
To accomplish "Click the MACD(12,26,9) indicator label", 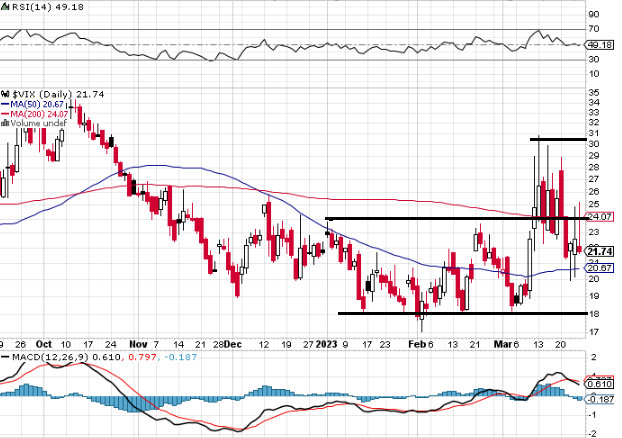I will [x=45, y=356].
